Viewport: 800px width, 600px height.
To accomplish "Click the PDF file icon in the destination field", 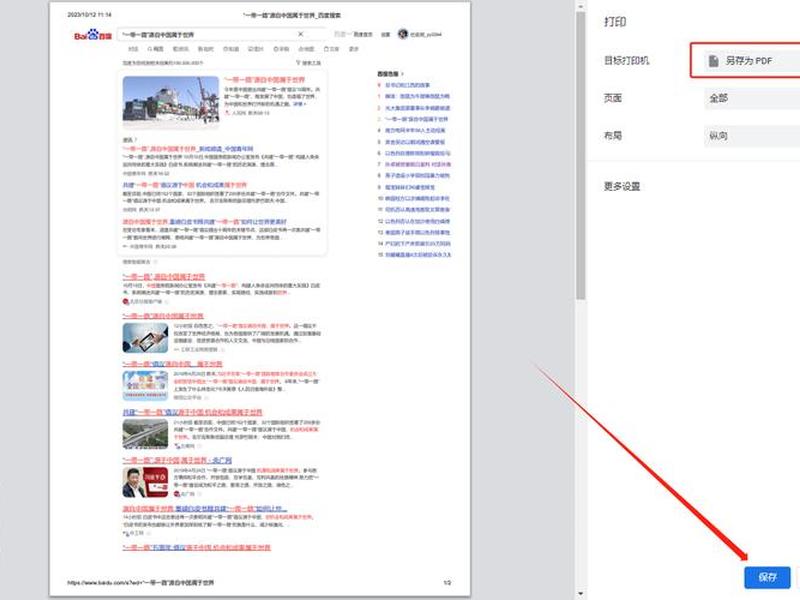I will coord(714,61).
